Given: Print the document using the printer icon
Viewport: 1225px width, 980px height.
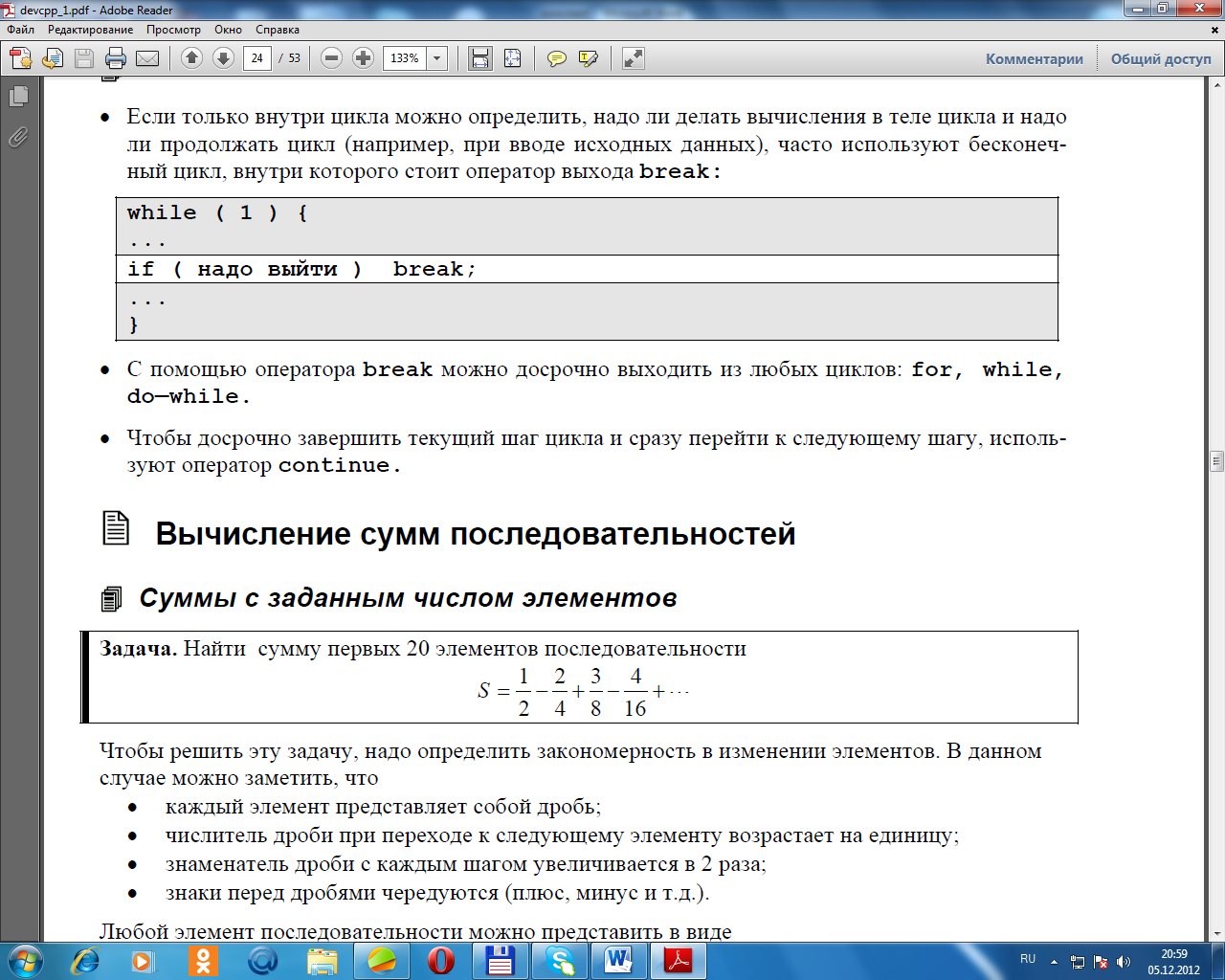Looking at the screenshot, I should [x=116, y=58].
